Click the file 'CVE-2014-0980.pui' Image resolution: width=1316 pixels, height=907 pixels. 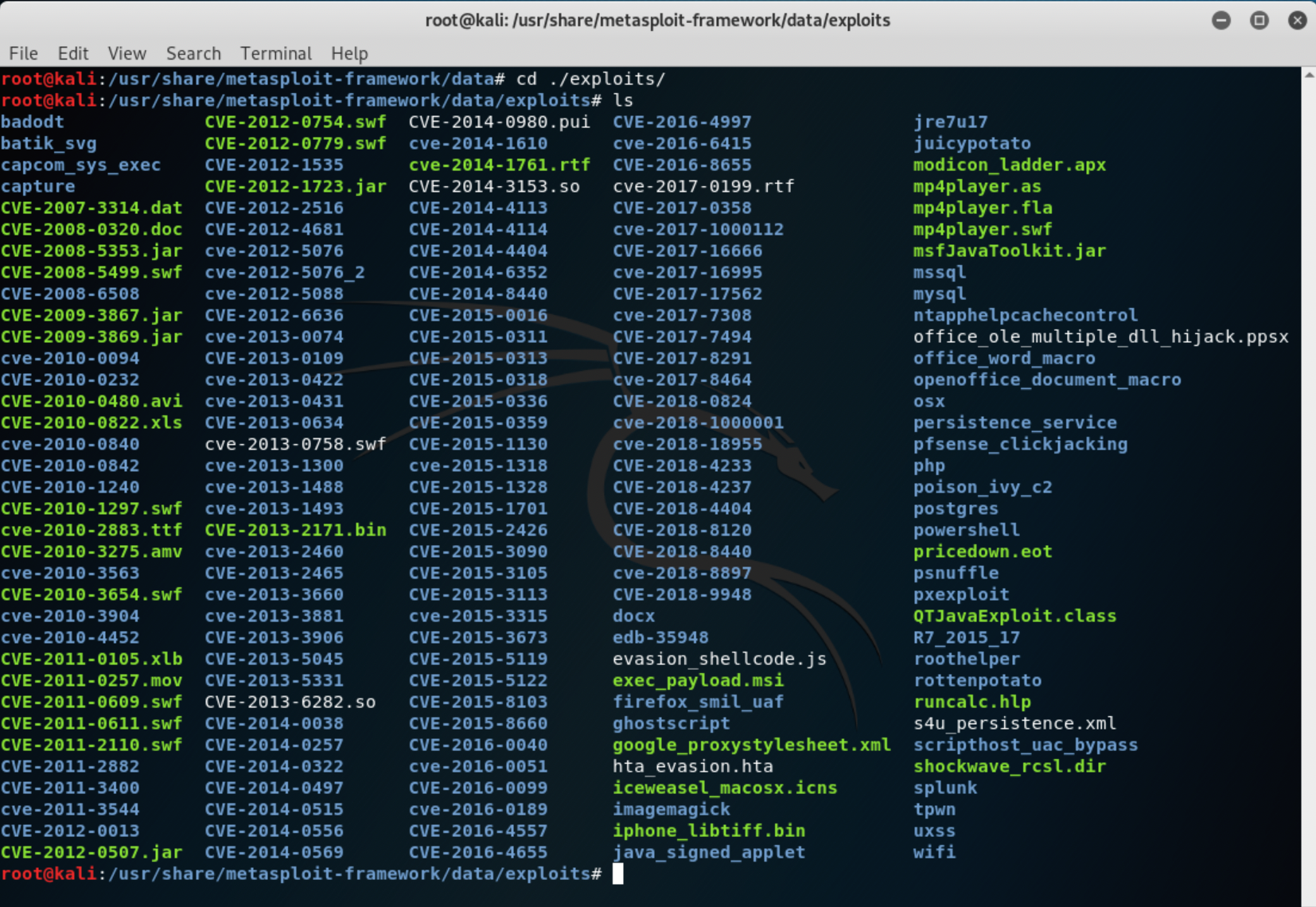(x=500, y=122)
